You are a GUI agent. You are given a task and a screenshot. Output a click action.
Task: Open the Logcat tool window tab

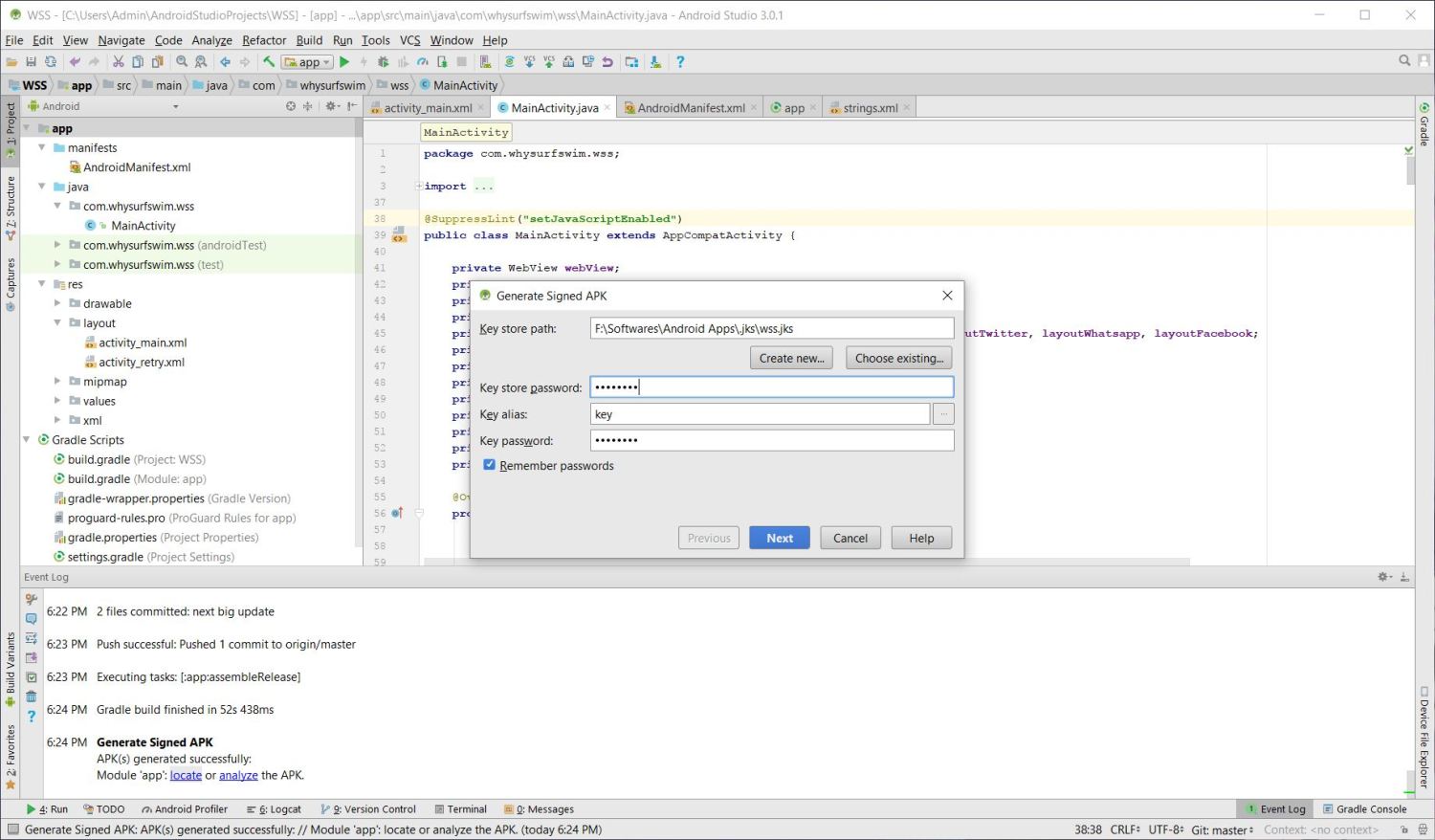click(x=275, y=809)
